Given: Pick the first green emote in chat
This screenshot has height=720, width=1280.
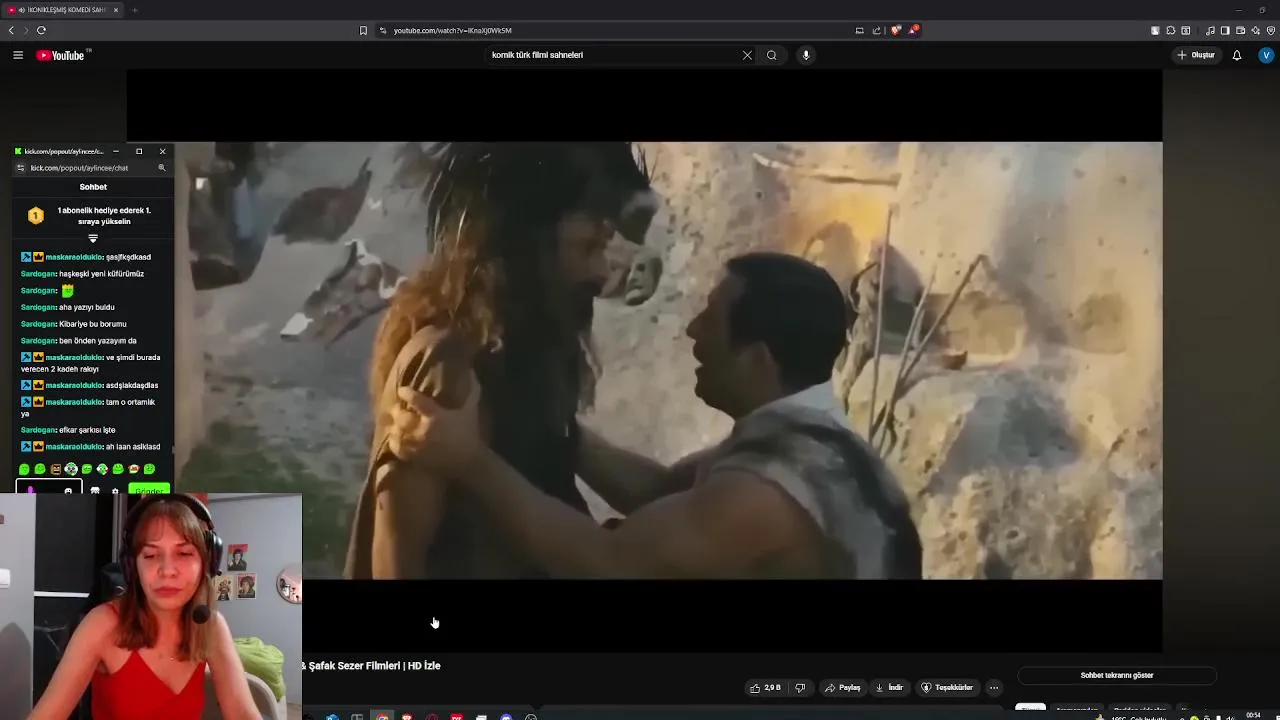Looking at the screenshot, I should 24,469.
